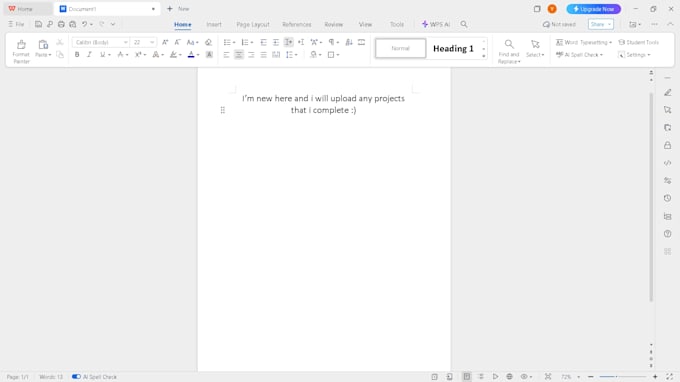This screenshot has width=680, height=382.
Task: Apply Bold formatting with B icon
Action: coord(77,55)
